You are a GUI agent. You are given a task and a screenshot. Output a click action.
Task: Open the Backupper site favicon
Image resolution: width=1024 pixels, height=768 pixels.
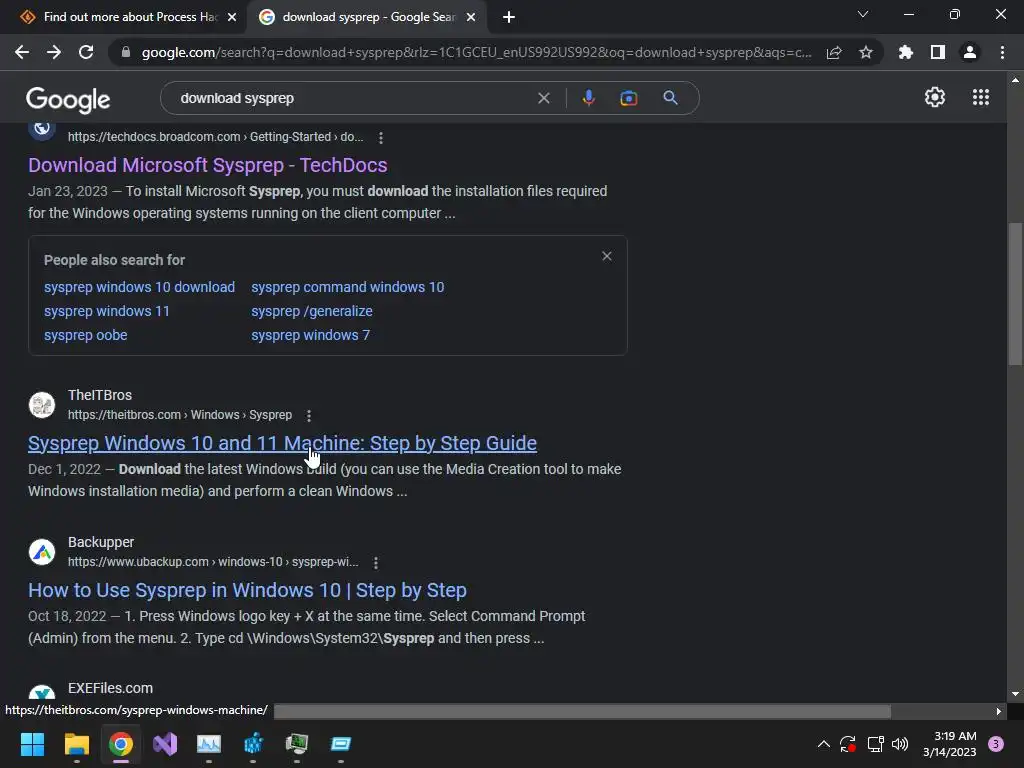pyautogui.click(x=42, y=552)
